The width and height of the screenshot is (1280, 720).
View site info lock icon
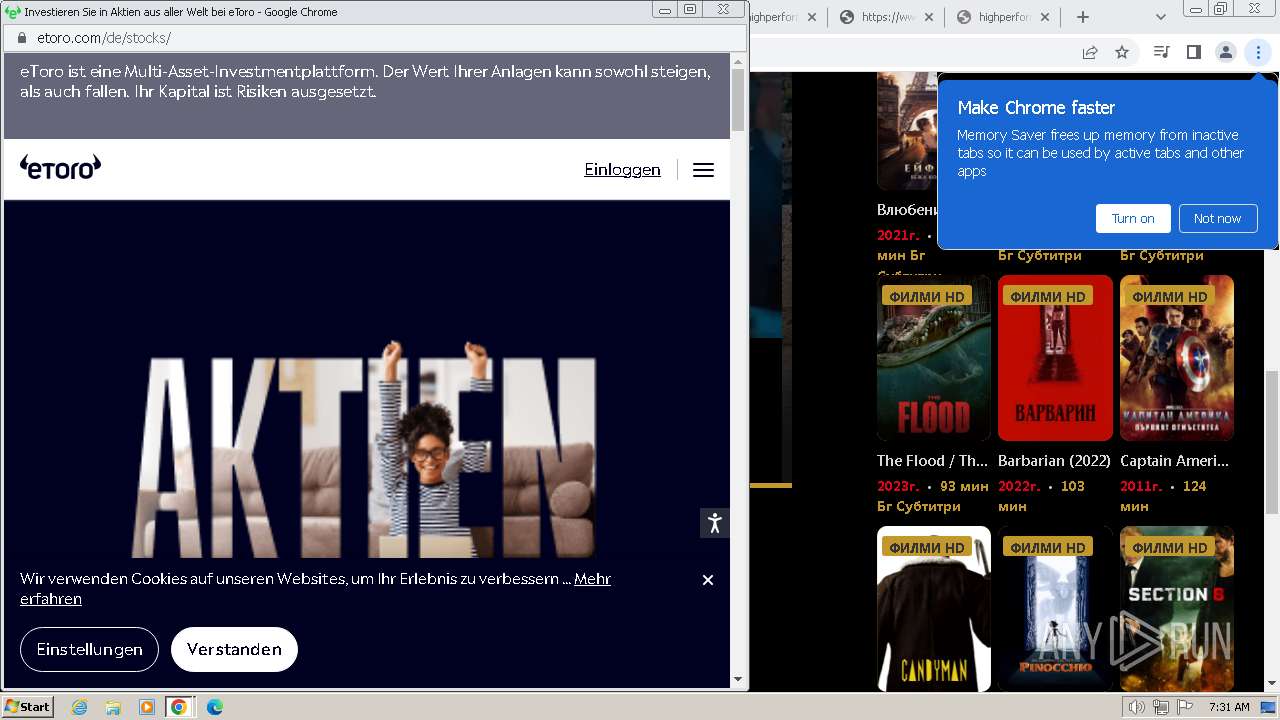coord(22,38)
